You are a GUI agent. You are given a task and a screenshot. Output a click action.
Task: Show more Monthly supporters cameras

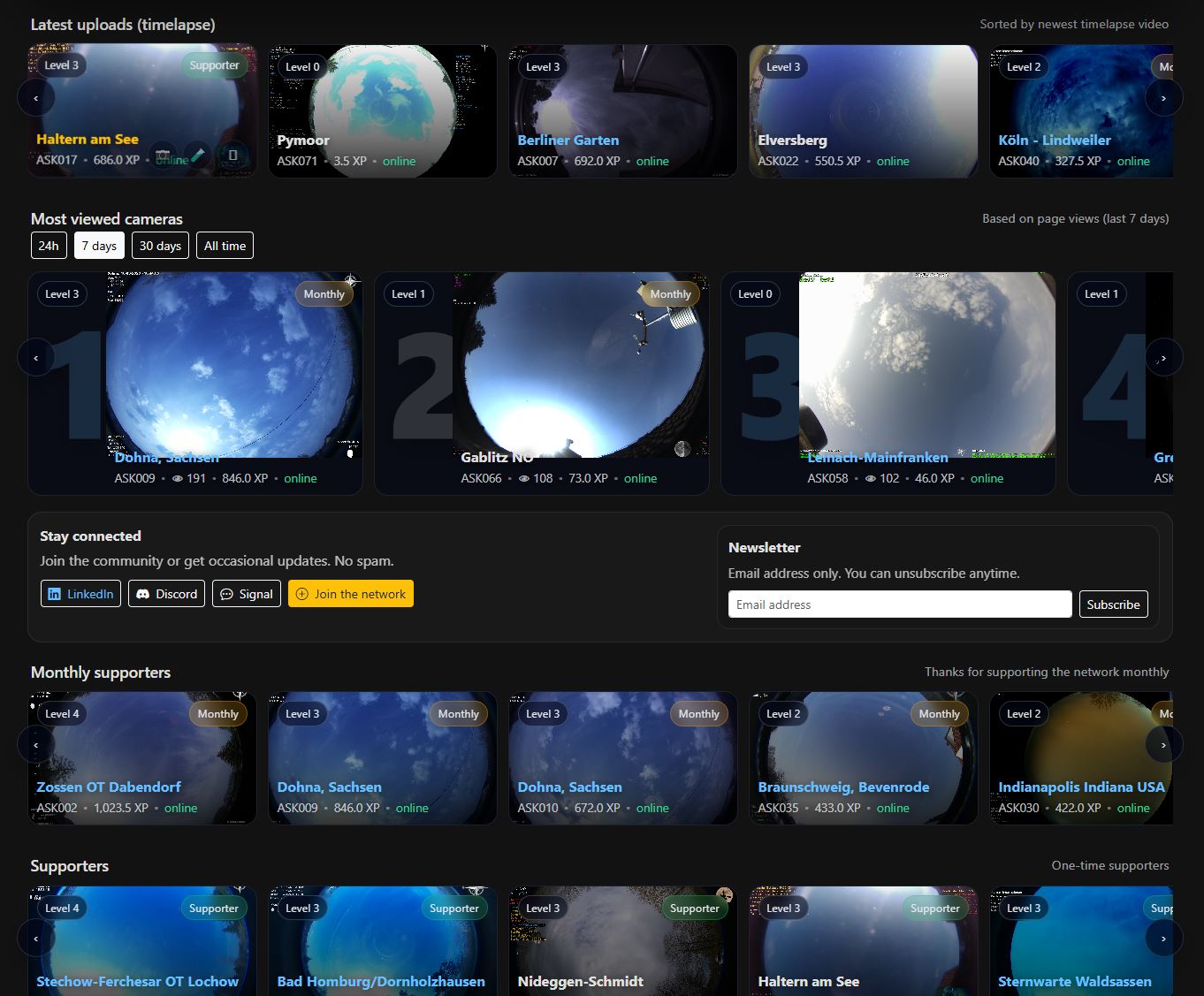coord(1164,744)
